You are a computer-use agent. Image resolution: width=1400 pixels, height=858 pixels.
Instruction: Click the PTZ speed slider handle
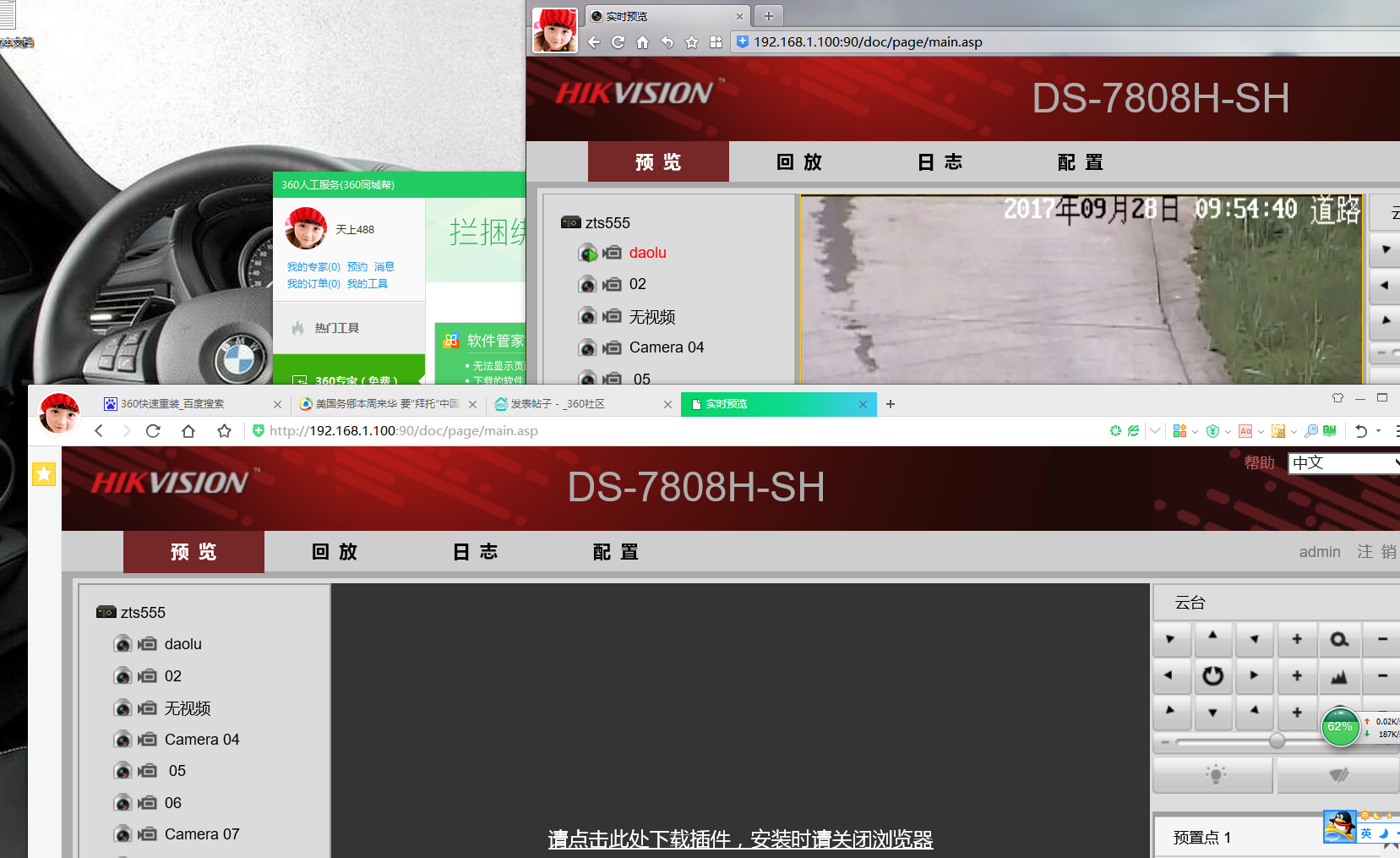1277,741
